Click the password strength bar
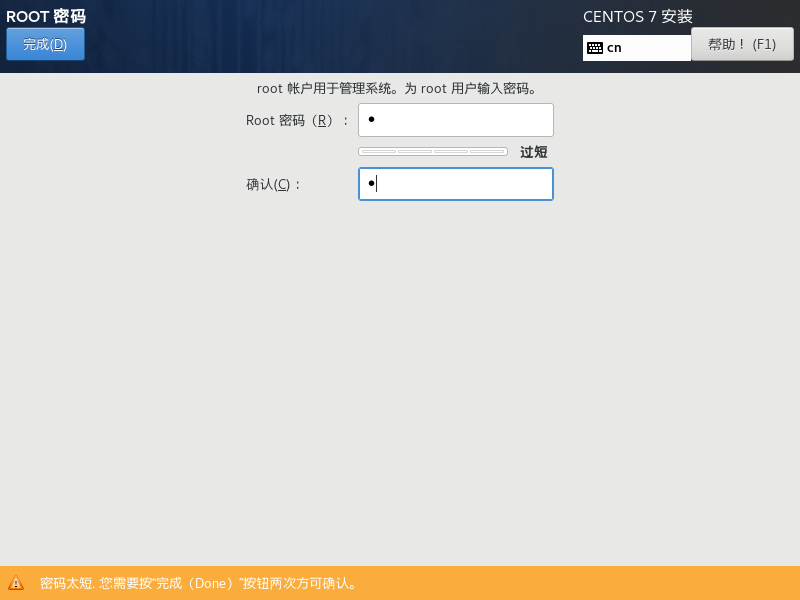This screenshot has width=800, height=600. click(x=433, y=152)
